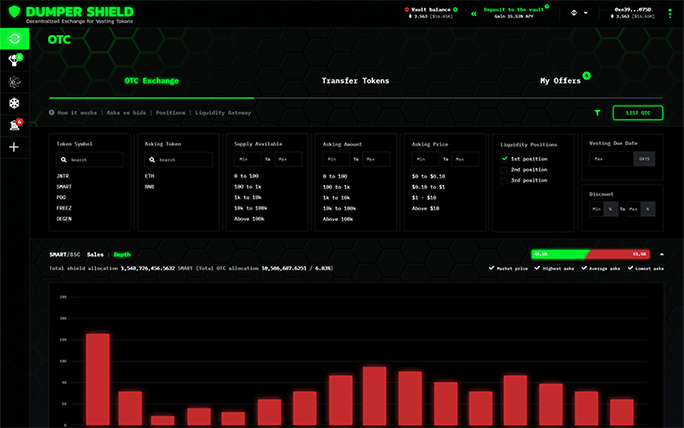Click Supply Available Min field
Viewport: 684px width, 428px height.
pyautogui.click(x=247, y=159)
